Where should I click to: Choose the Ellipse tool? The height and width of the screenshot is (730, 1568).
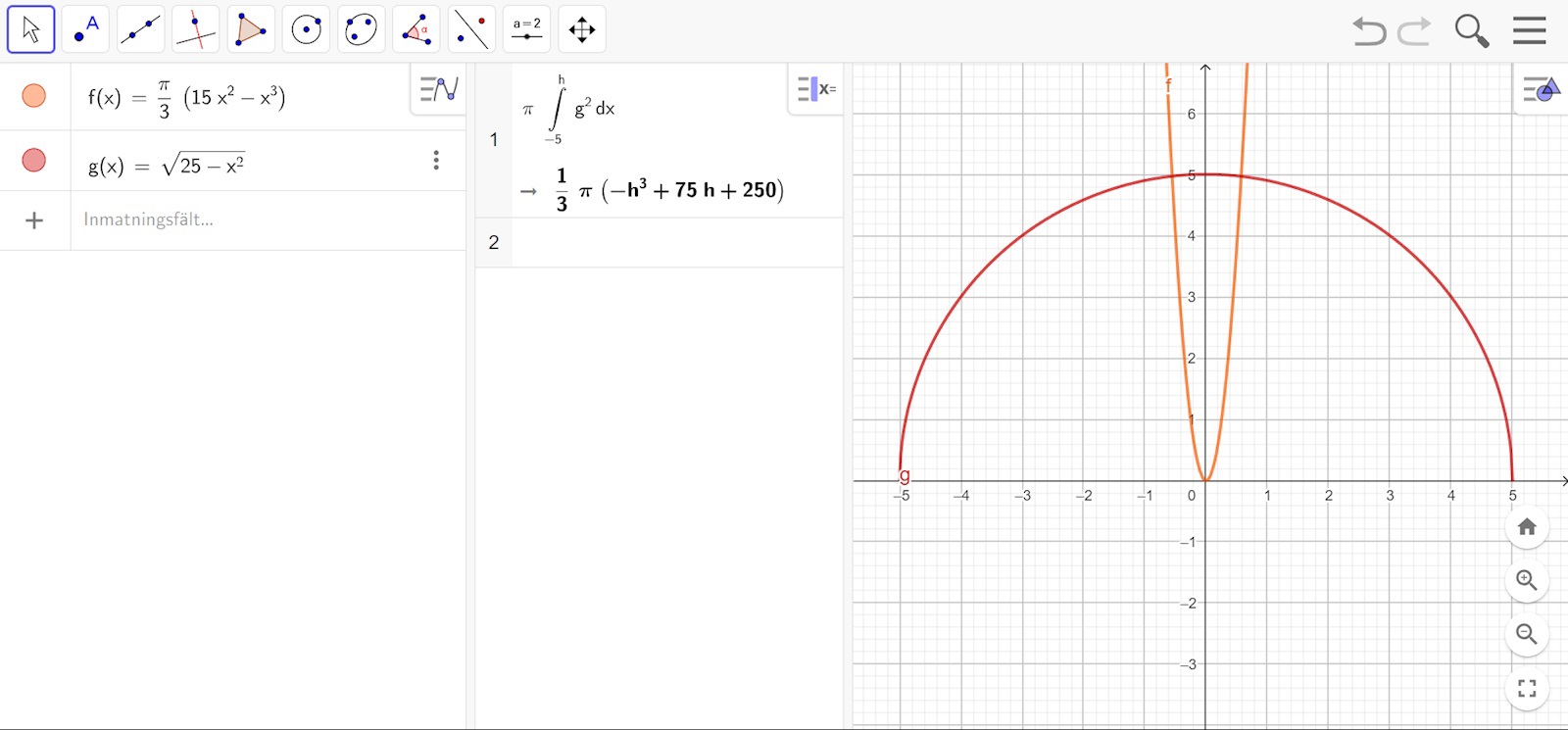361,29
